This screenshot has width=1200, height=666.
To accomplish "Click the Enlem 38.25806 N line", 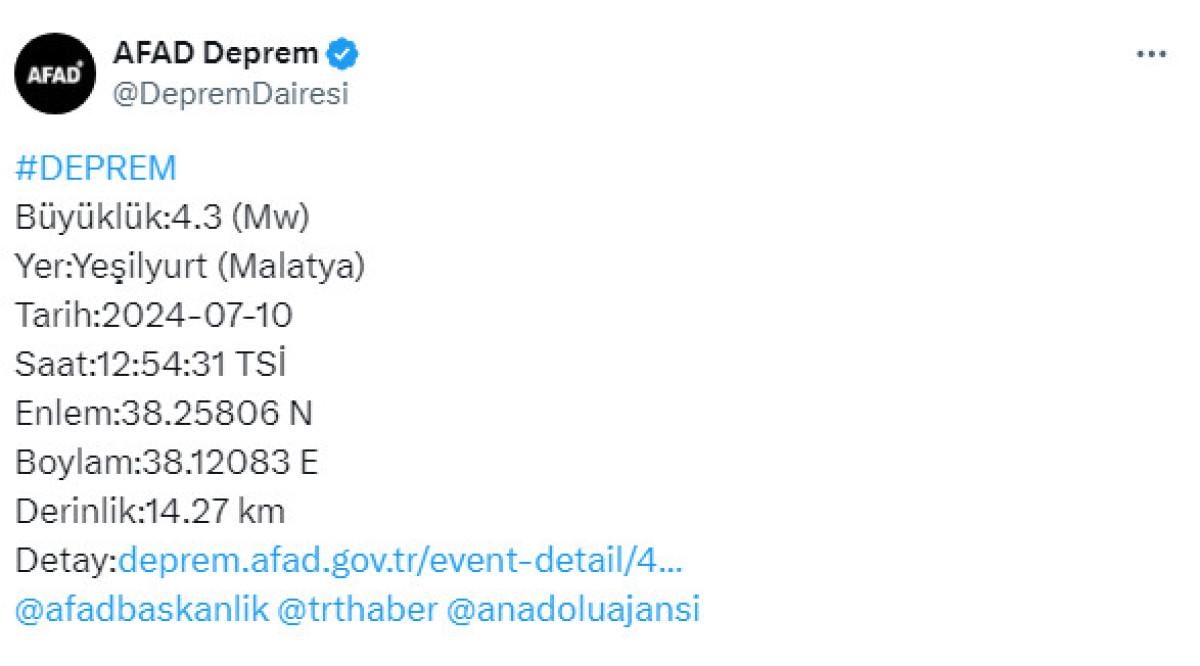I will pos(165,413).
